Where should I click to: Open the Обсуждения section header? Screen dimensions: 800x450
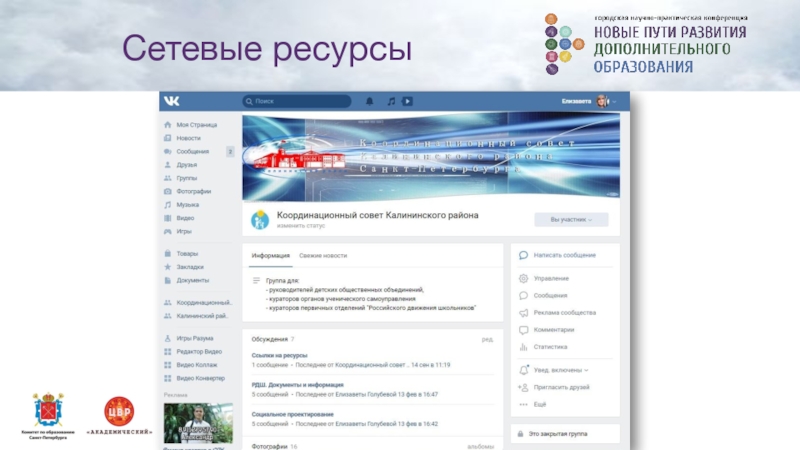[x=269, y=339]
